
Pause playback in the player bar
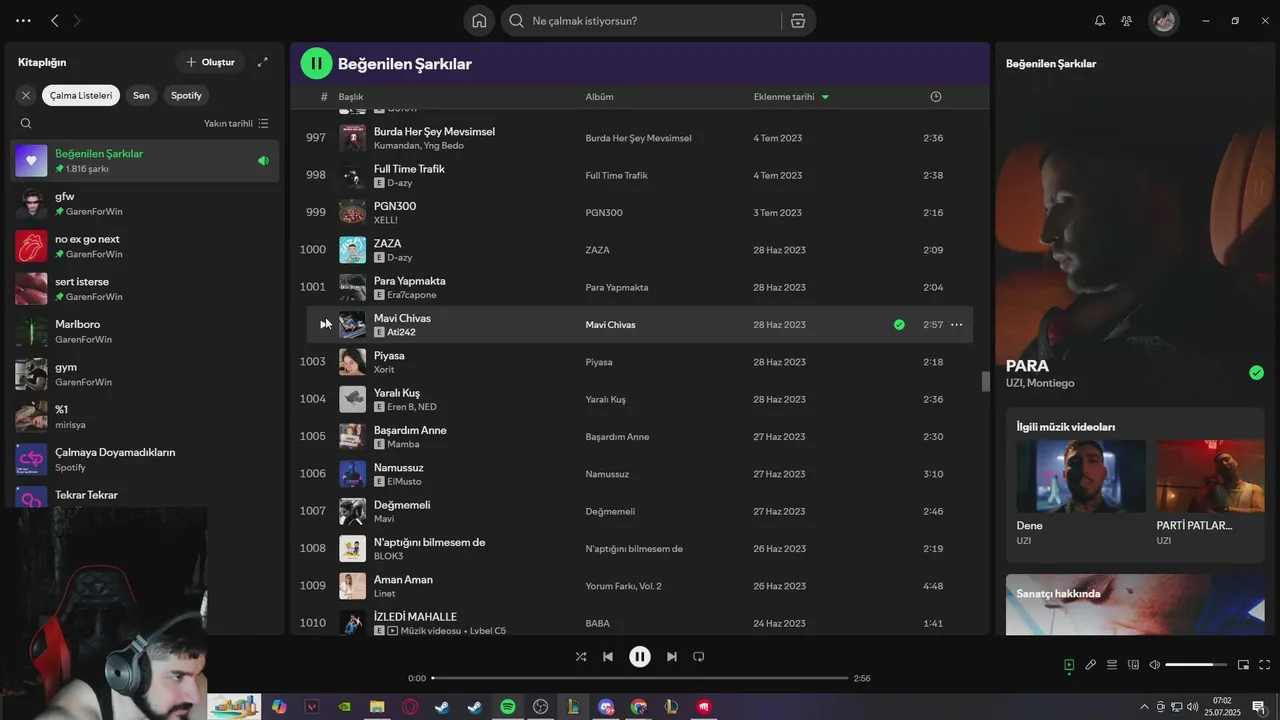point(639,657)
